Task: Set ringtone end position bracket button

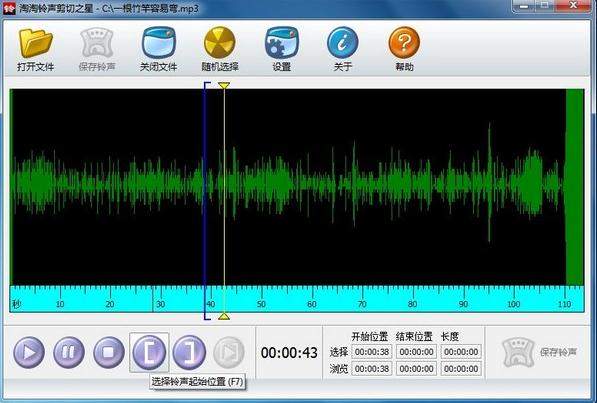Action: [189, 352]
